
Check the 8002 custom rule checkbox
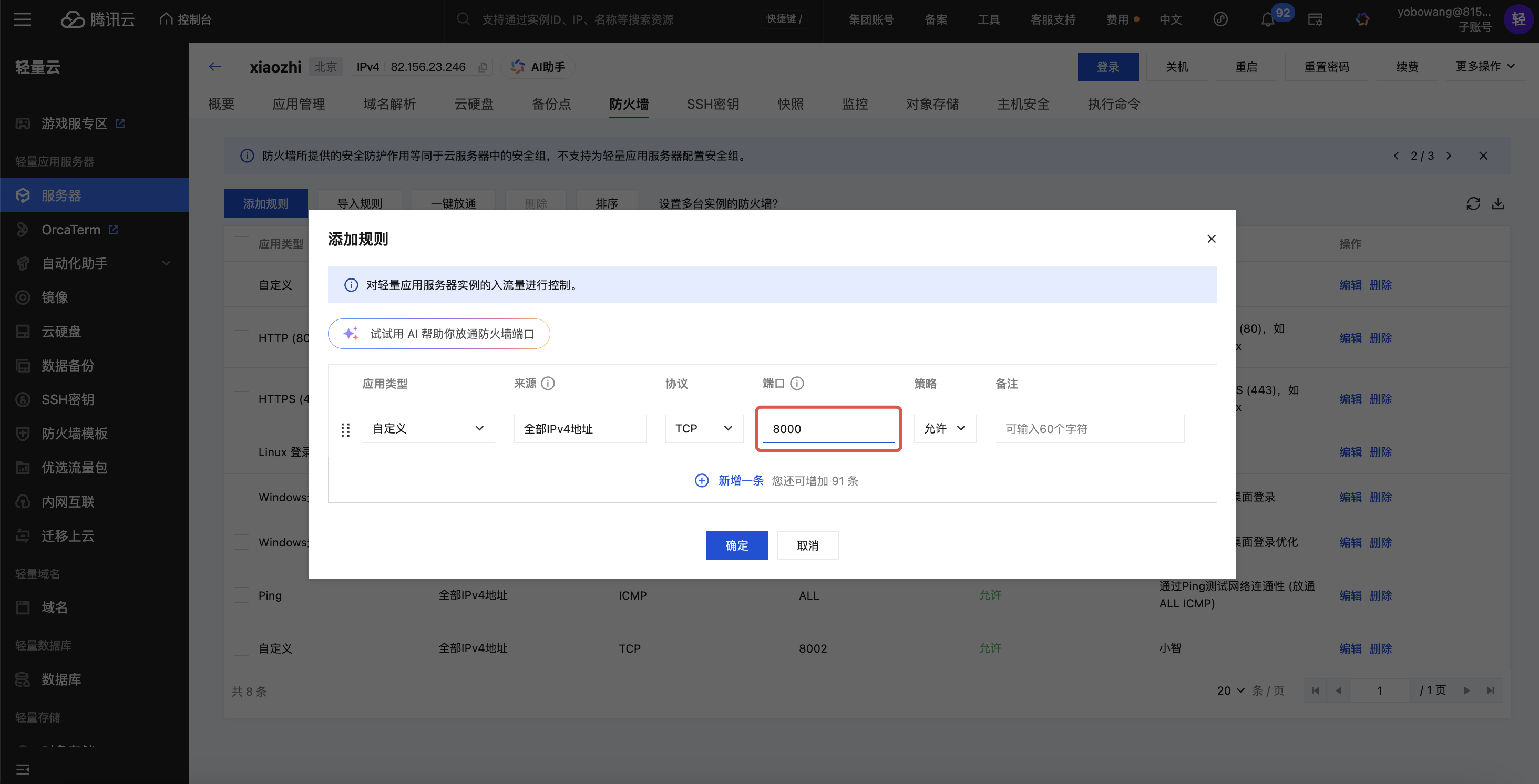tap(241, 648)
